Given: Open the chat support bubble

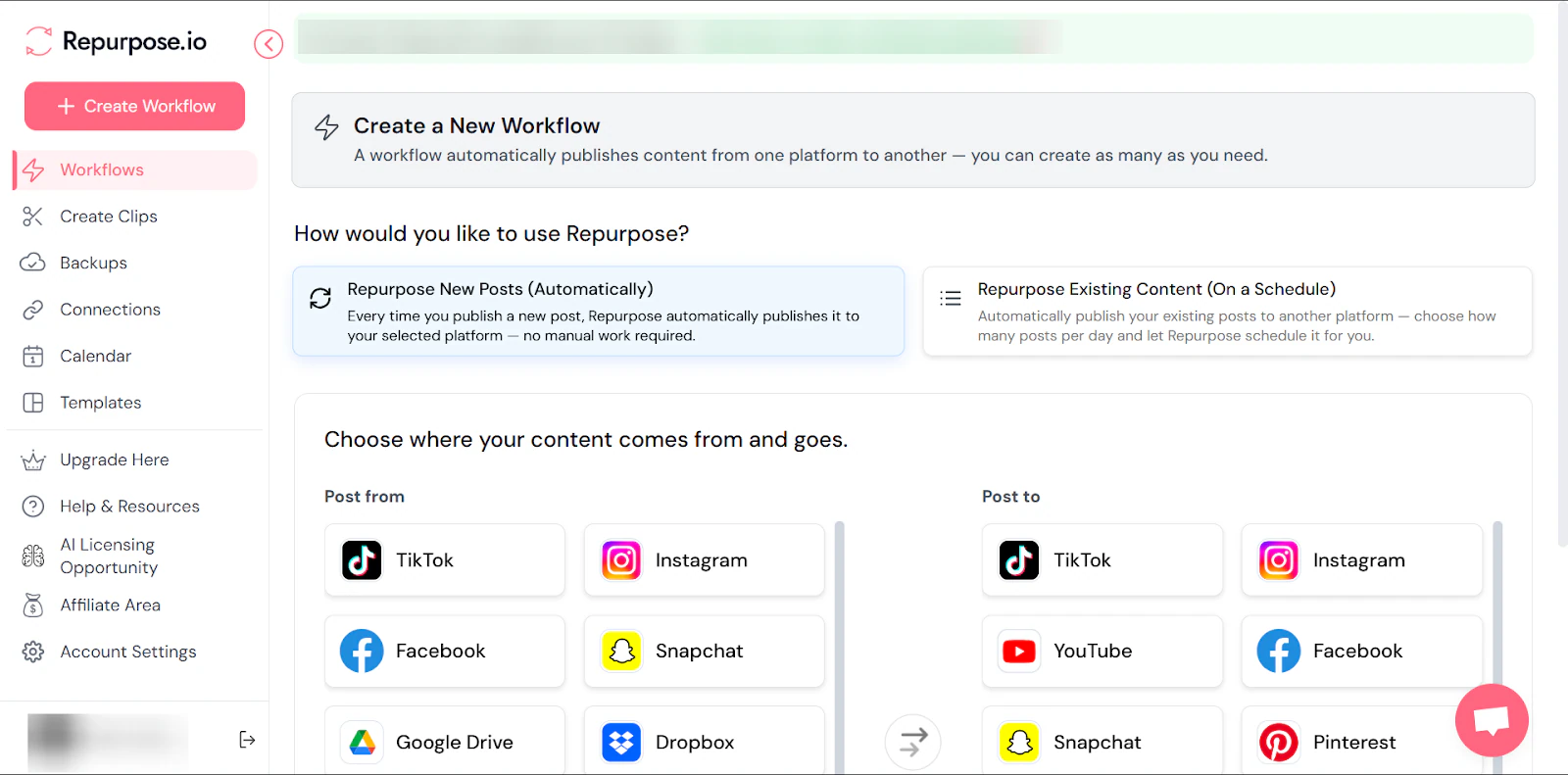Looking at the screenshot, I should [x=1492, y=720].
